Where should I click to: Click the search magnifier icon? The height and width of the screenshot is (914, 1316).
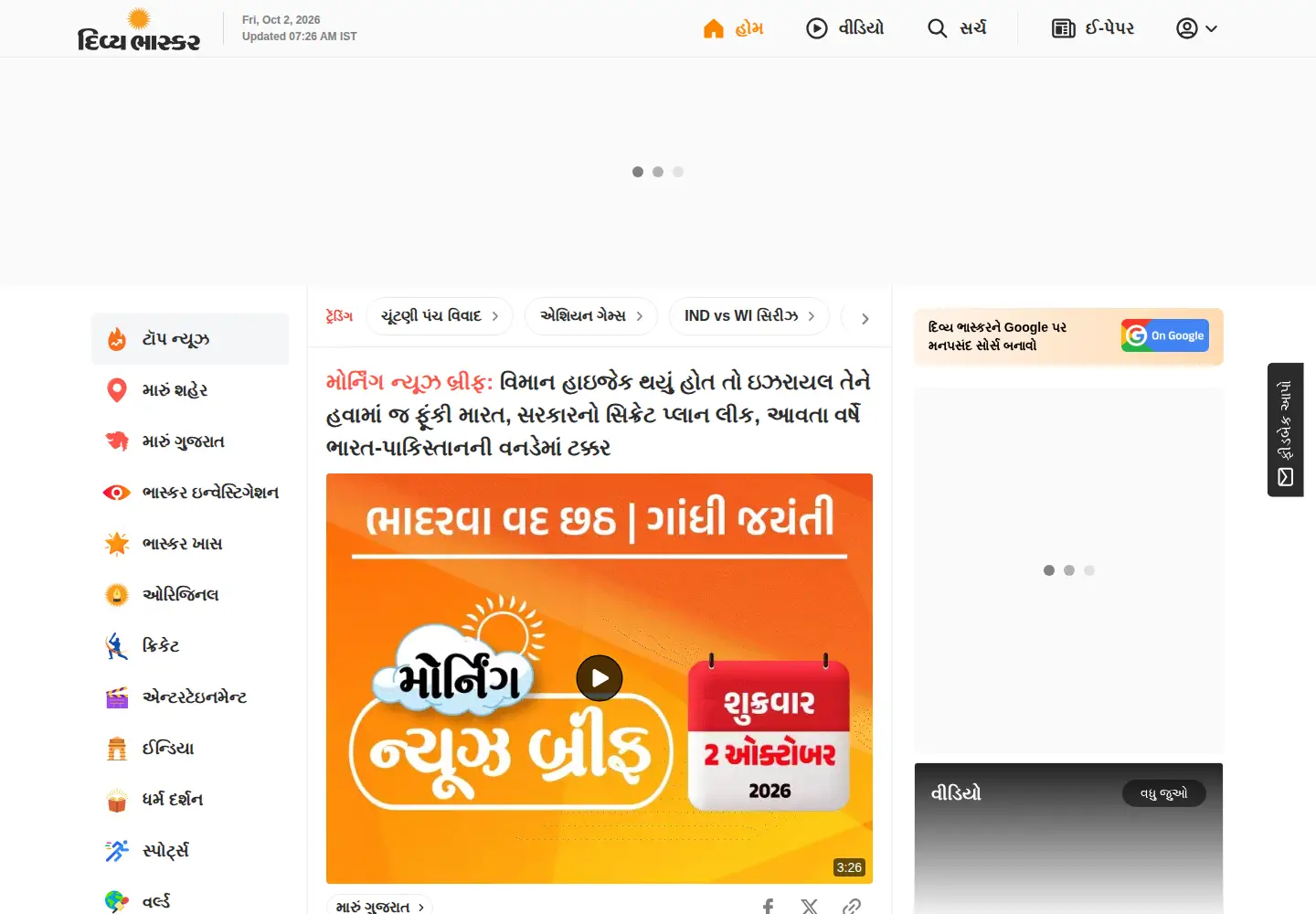pos(938,28)
